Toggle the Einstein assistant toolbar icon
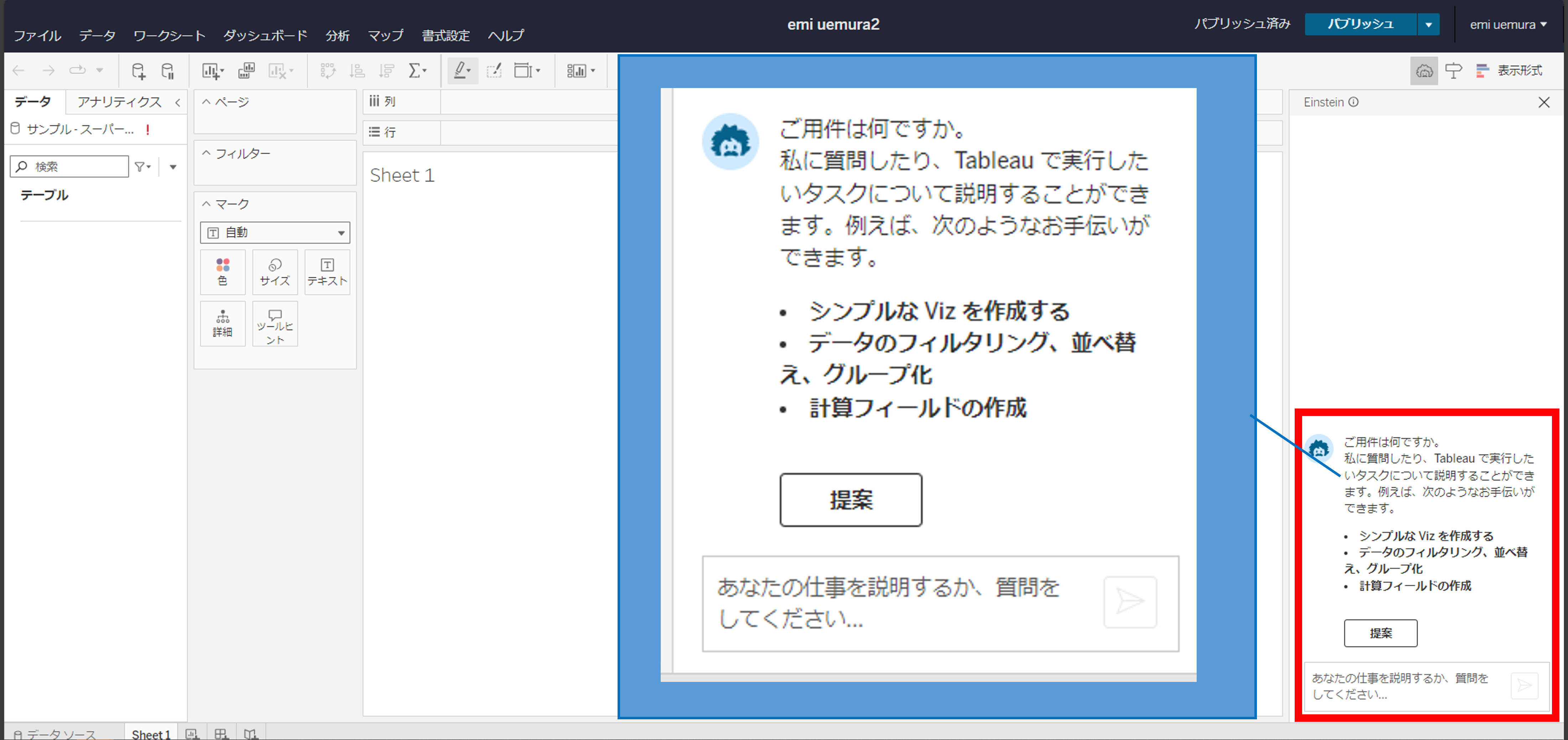The width and height of the screenshot is (1568, 740). (1424, 71)
